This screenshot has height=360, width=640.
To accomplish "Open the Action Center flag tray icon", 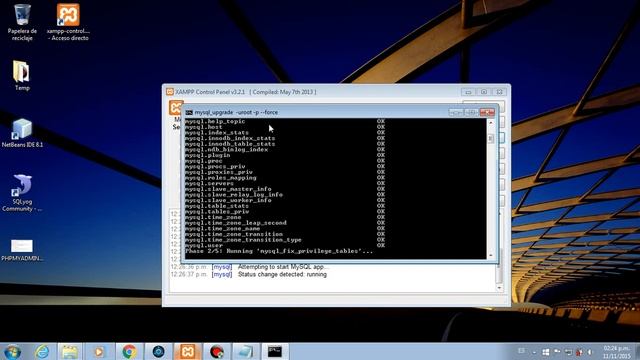I will (557, 352).
